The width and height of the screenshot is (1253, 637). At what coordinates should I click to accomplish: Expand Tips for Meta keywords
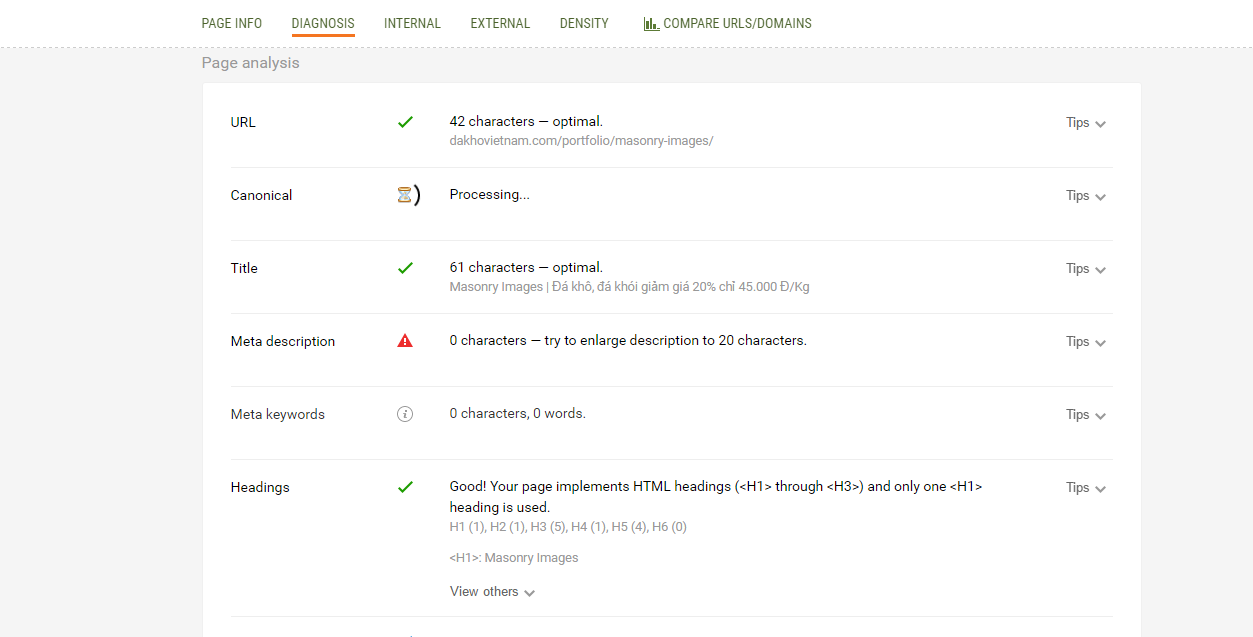point(1085,415)
